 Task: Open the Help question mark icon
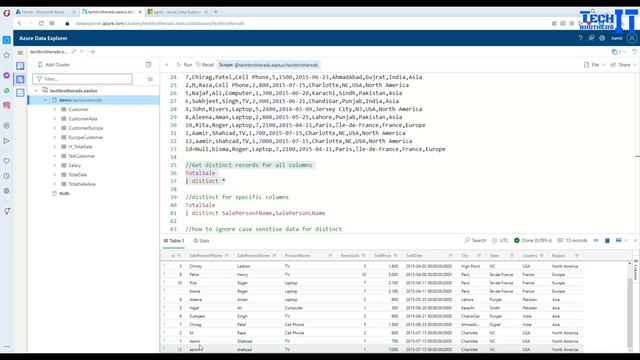point(580,38)
